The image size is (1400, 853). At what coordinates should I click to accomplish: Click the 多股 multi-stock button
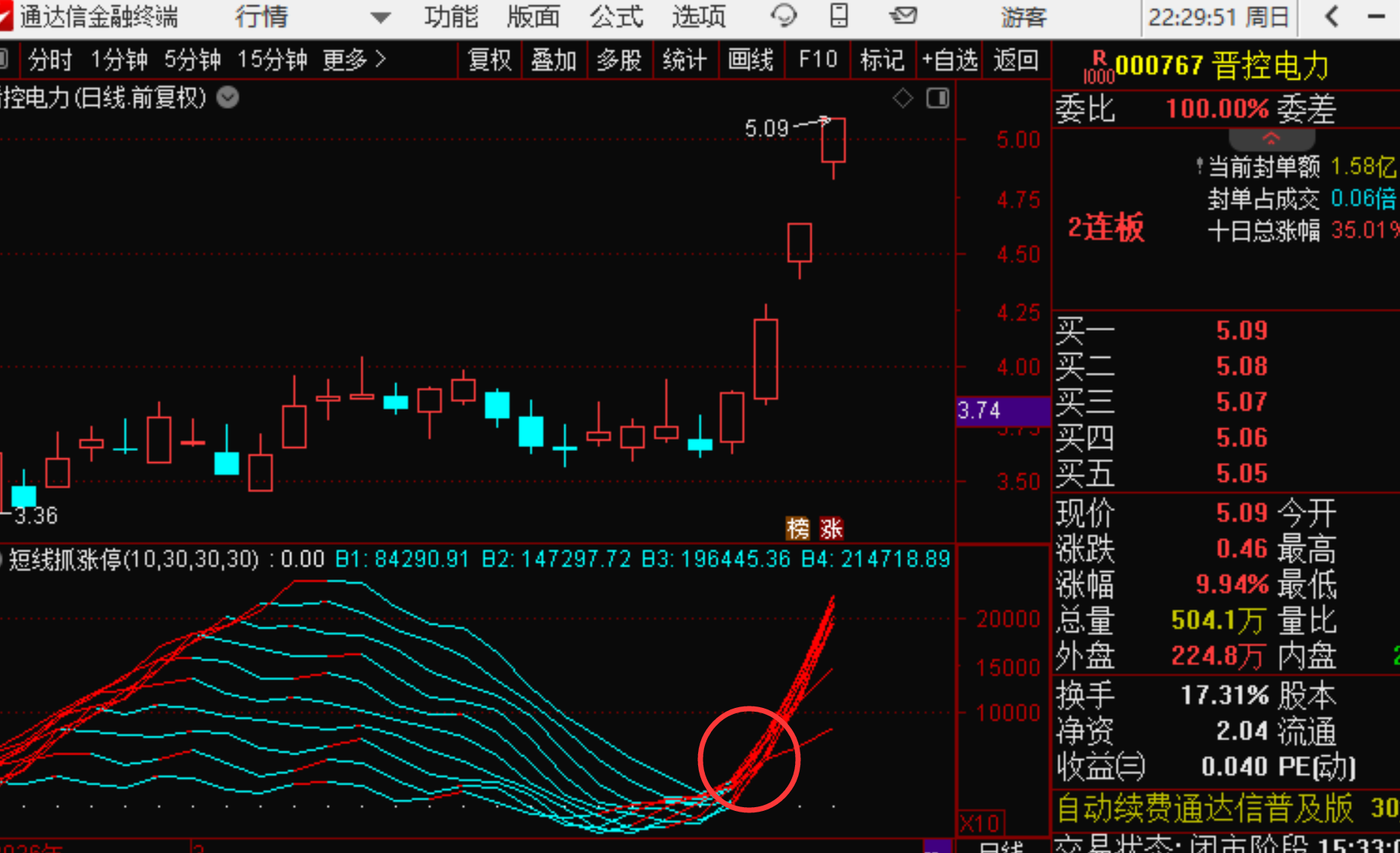tap(618, 59)
